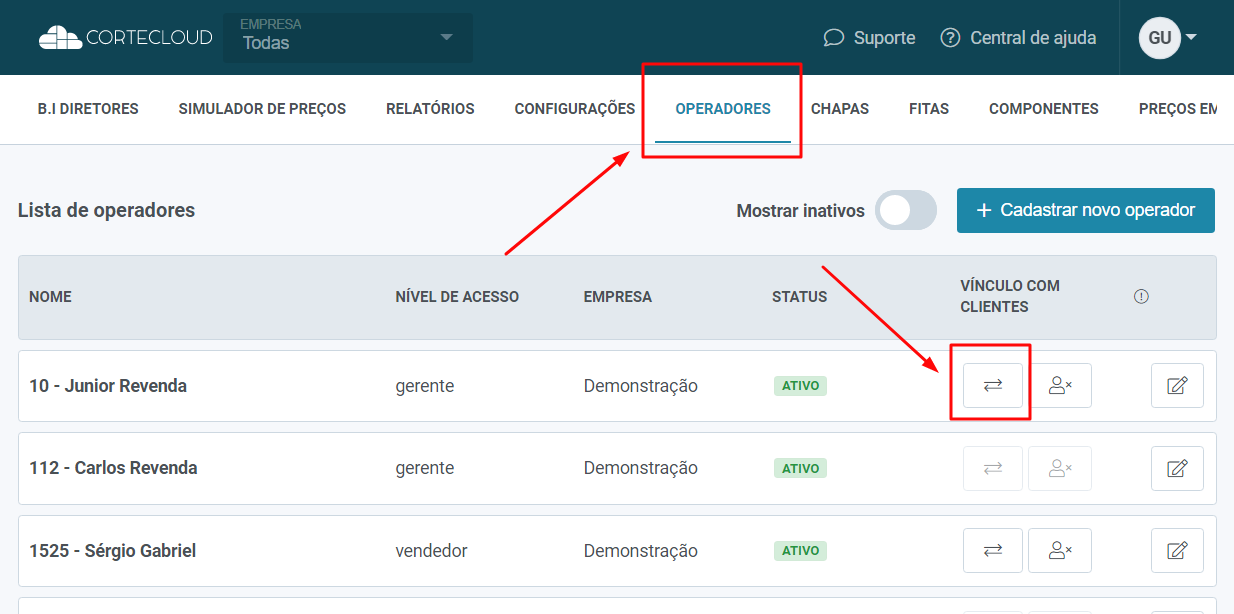The height and width of the screenshot is (614, 1234).
Task: Click name 1525 - Sérgio Gabriel
Action: tap(112, 551)
